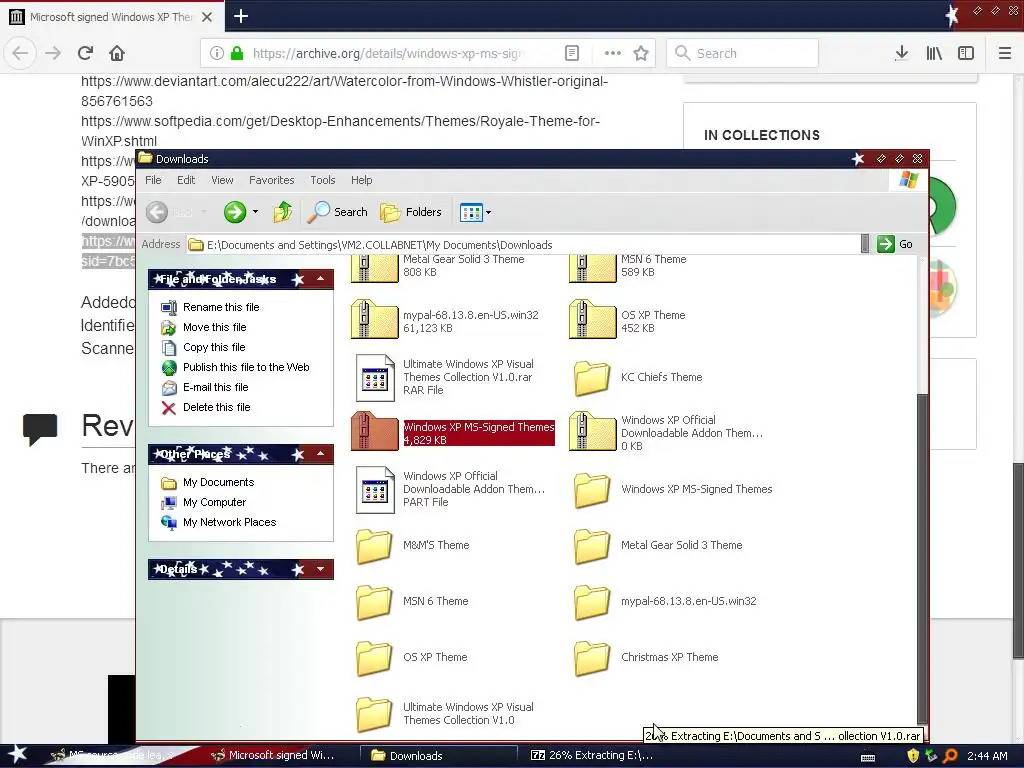Screen dimensions: 1024x768
Task: Select highlighted Windows XP MS-Signed Themes zip
Action: (453, 433)
